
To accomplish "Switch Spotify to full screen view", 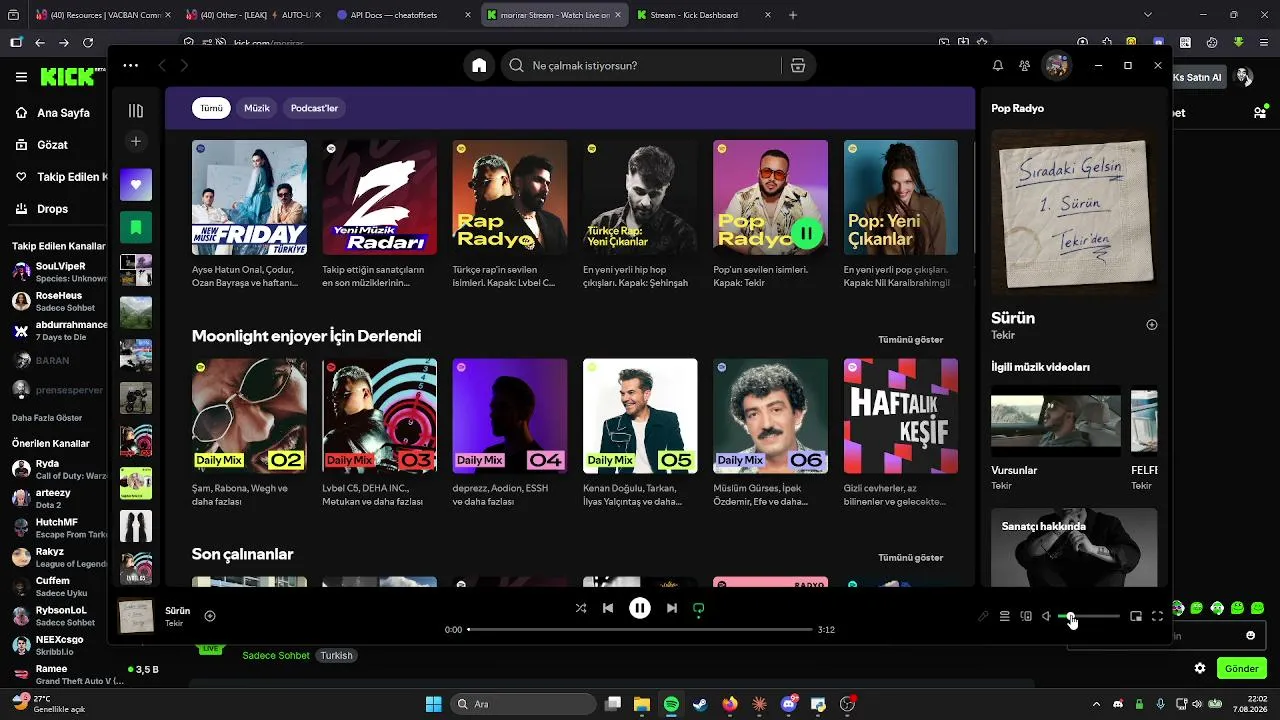I will (x=1158, y=616).
